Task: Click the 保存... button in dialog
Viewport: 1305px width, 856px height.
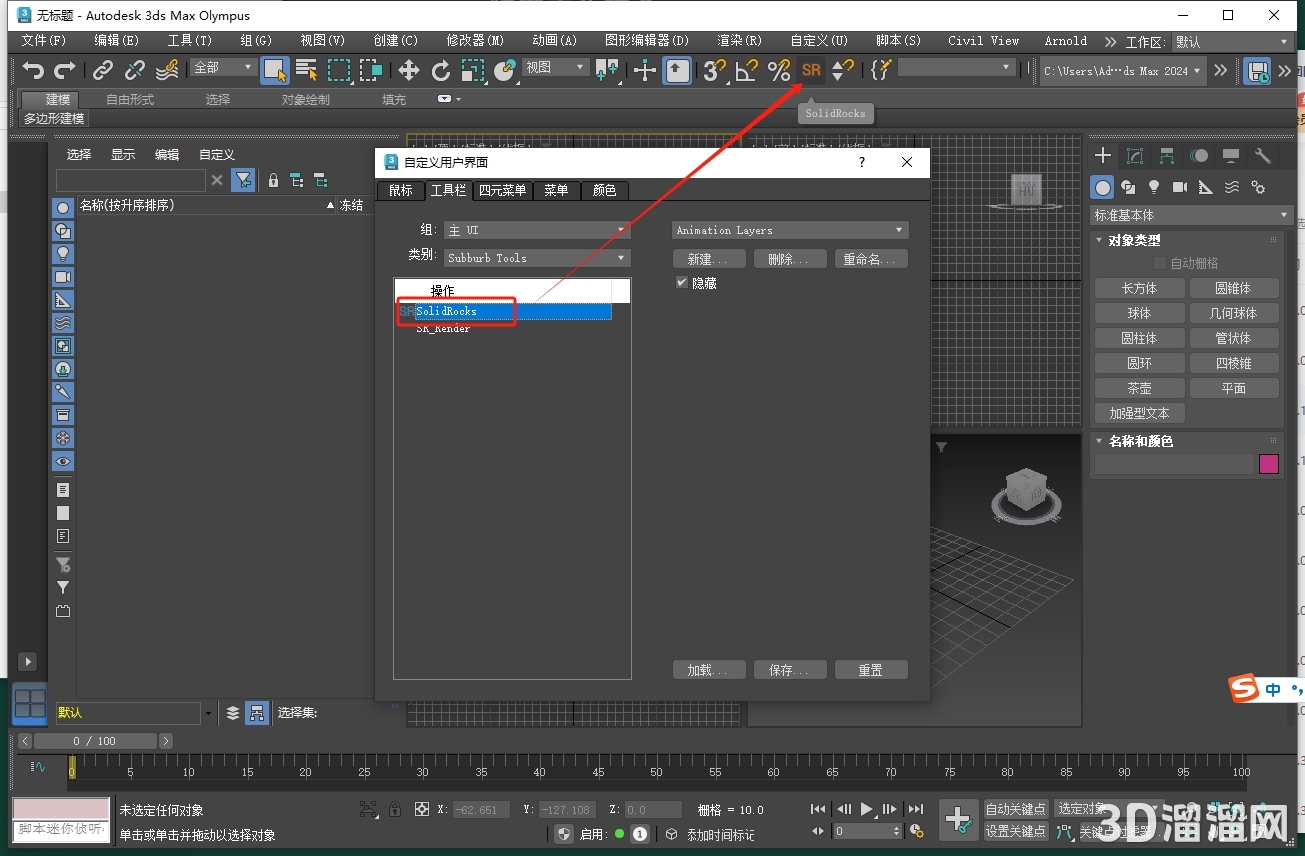Action: 790,670
